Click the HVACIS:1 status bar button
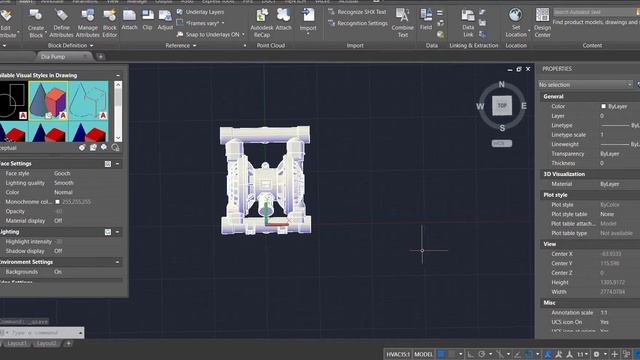Viewport: 640px width, 360px height. [x=398, y=354]
